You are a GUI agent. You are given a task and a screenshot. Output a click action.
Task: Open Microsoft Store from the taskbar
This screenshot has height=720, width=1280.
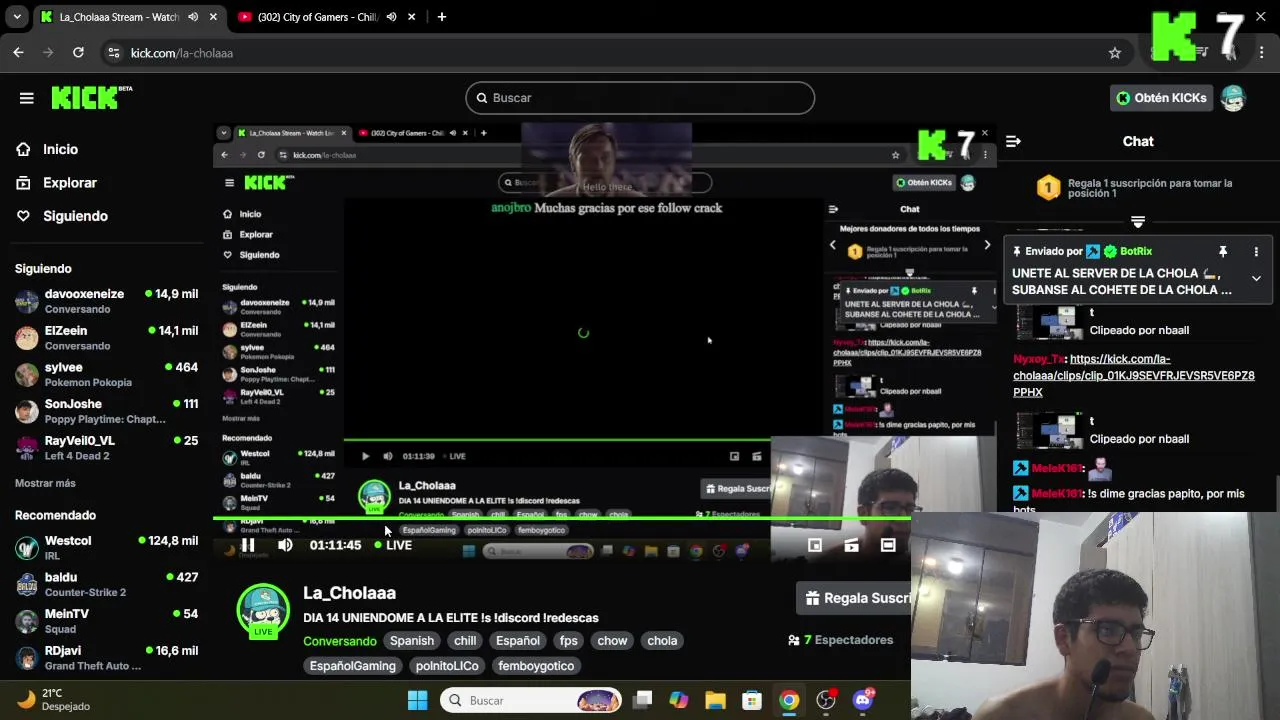coord(752,700)
